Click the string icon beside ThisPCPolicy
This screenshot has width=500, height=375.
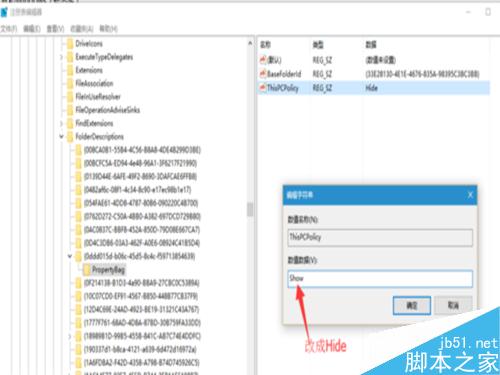pos(263,88)
